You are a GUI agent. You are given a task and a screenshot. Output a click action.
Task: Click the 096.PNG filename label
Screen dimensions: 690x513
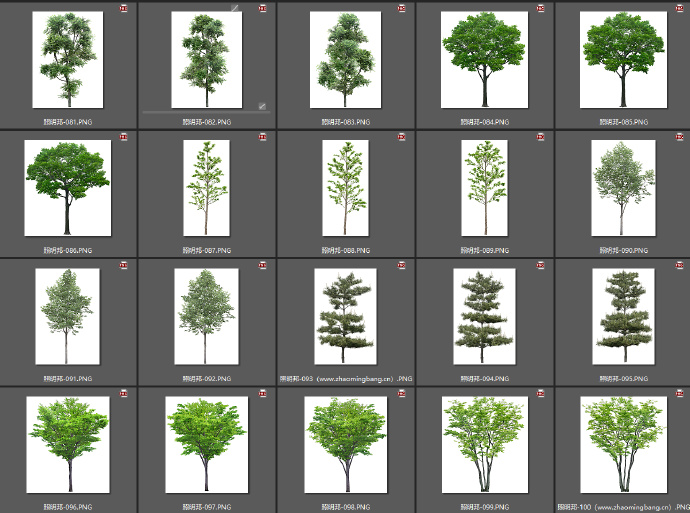(67, 507)
